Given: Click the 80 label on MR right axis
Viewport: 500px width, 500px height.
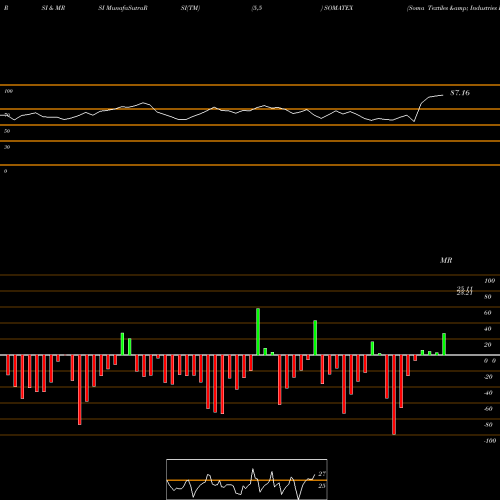Looking at the screenshot, I should click(488, 297).
